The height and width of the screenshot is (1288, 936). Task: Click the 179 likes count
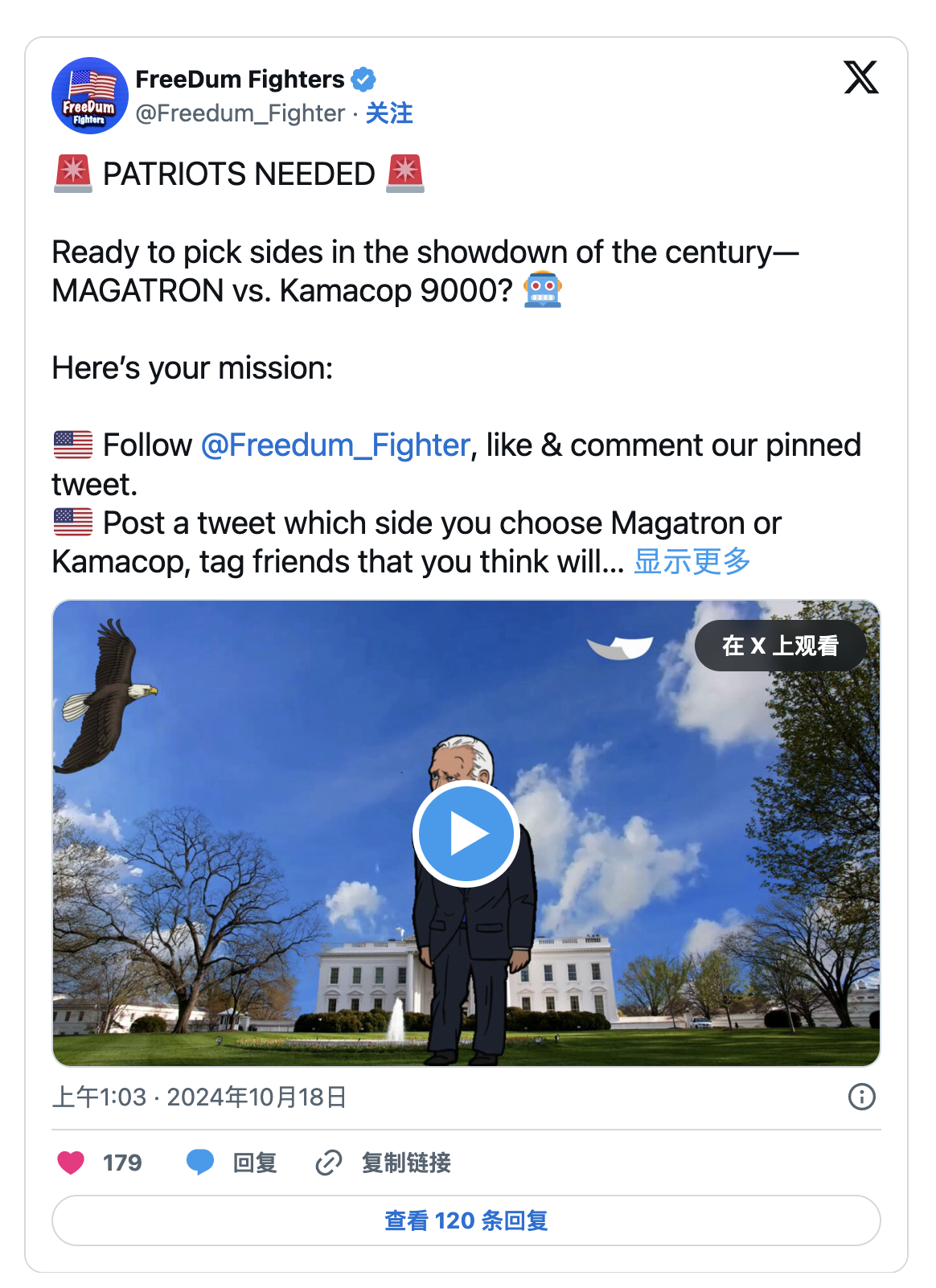pyautogui.click(x=122, y=1163)
